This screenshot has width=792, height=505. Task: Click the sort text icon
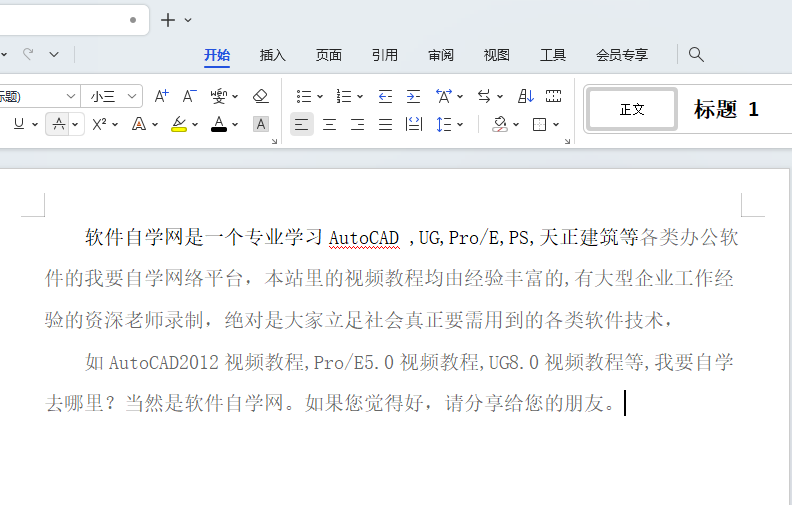(525, 96)
